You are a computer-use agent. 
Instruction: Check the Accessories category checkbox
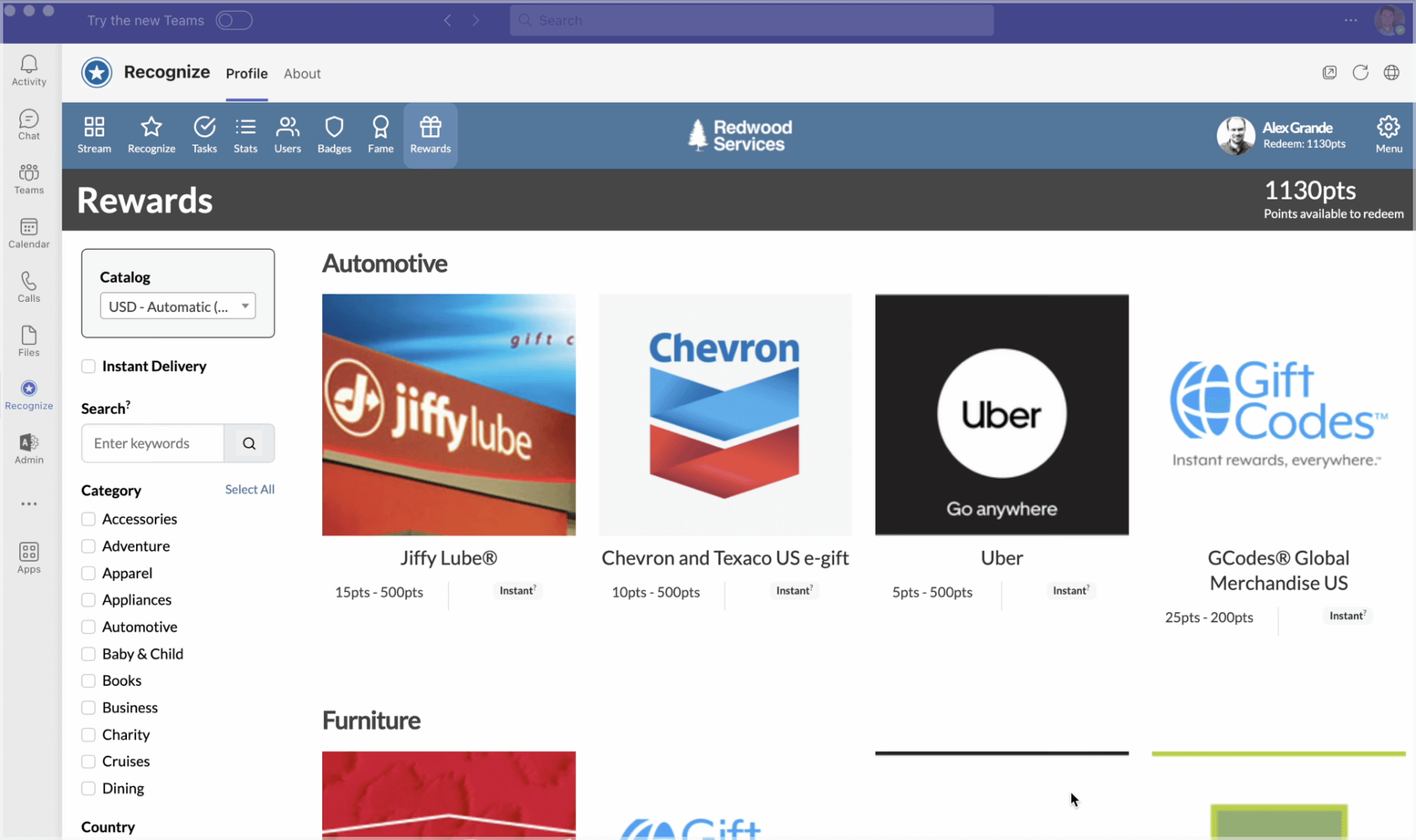click(88, 519)
